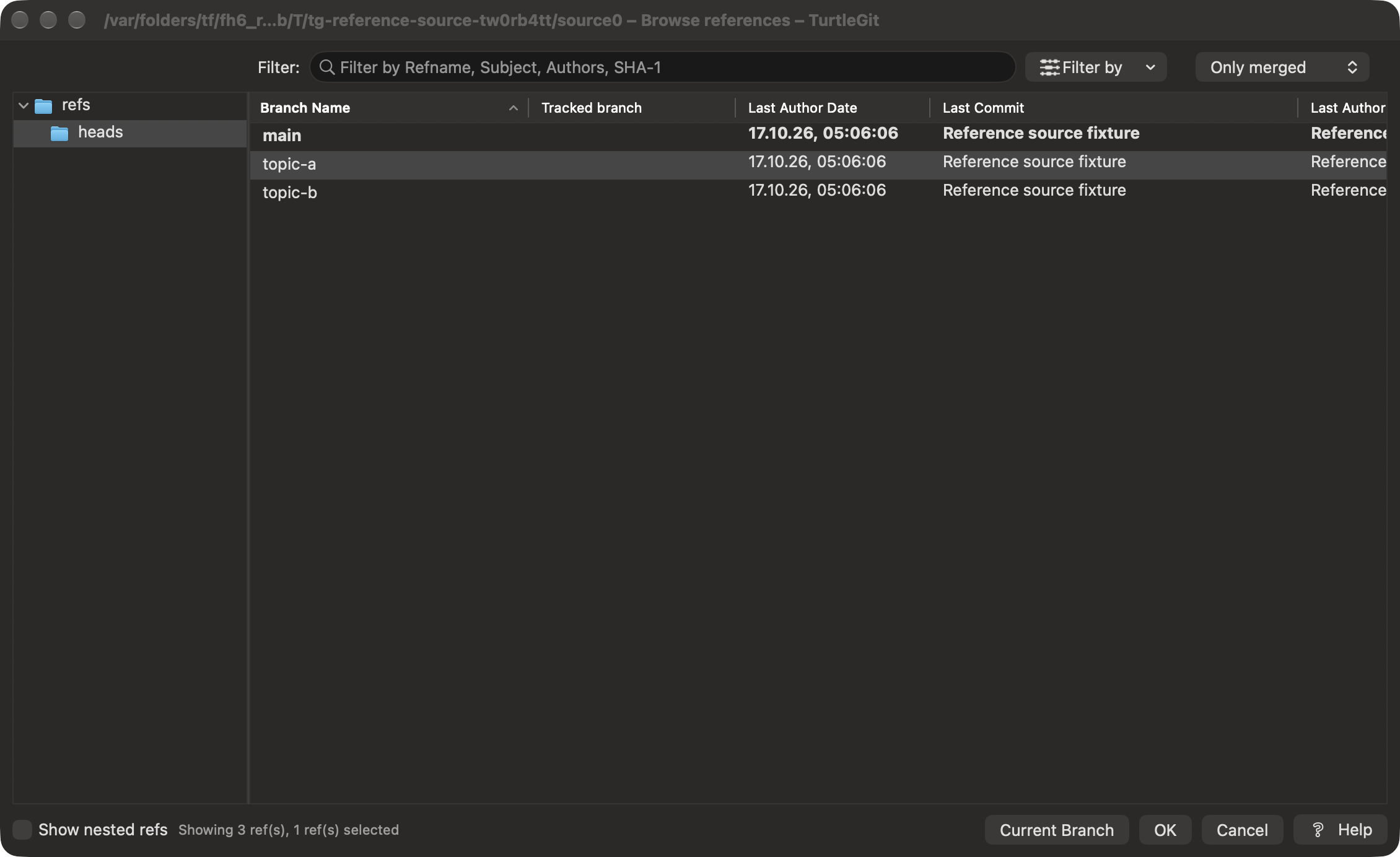Click the refs folder icon

(x=43, y=106)
